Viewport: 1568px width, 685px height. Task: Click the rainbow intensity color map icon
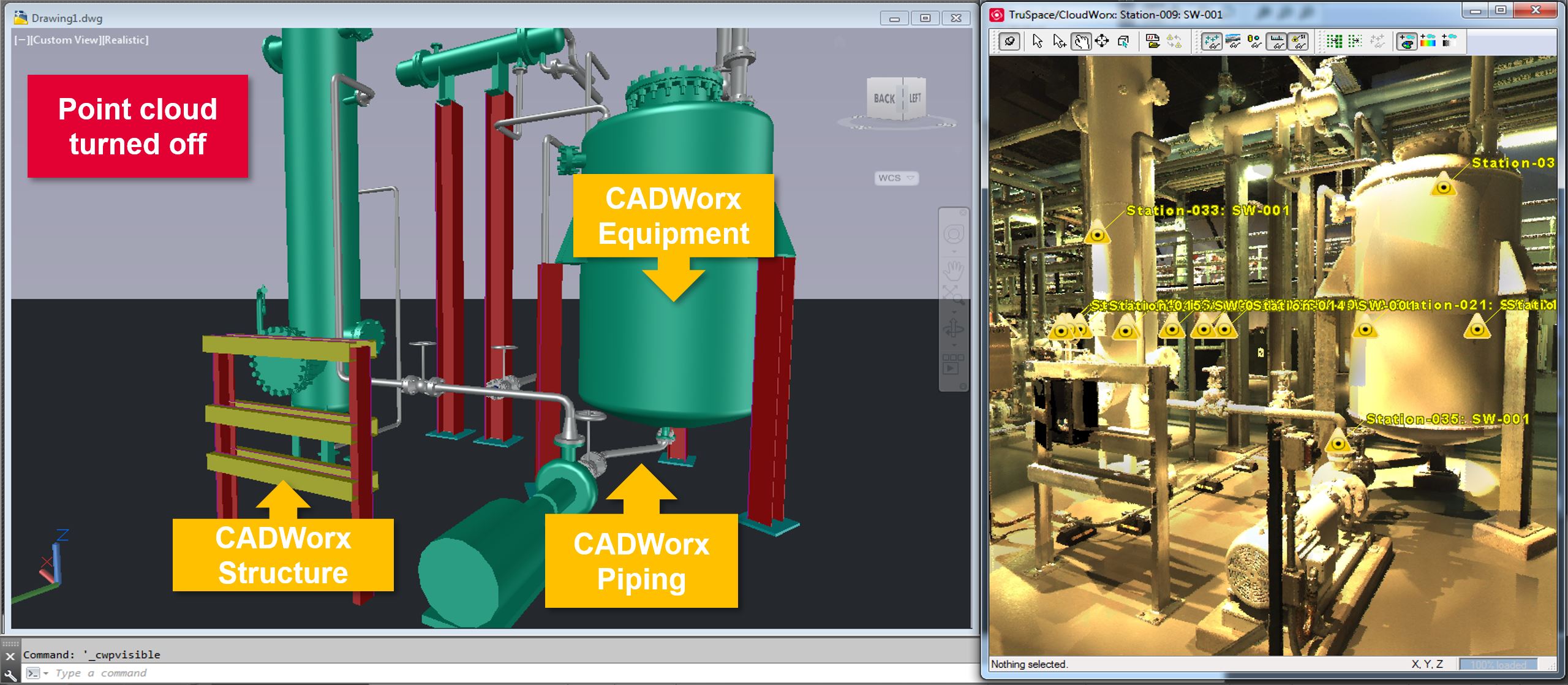coord(1428,42)
